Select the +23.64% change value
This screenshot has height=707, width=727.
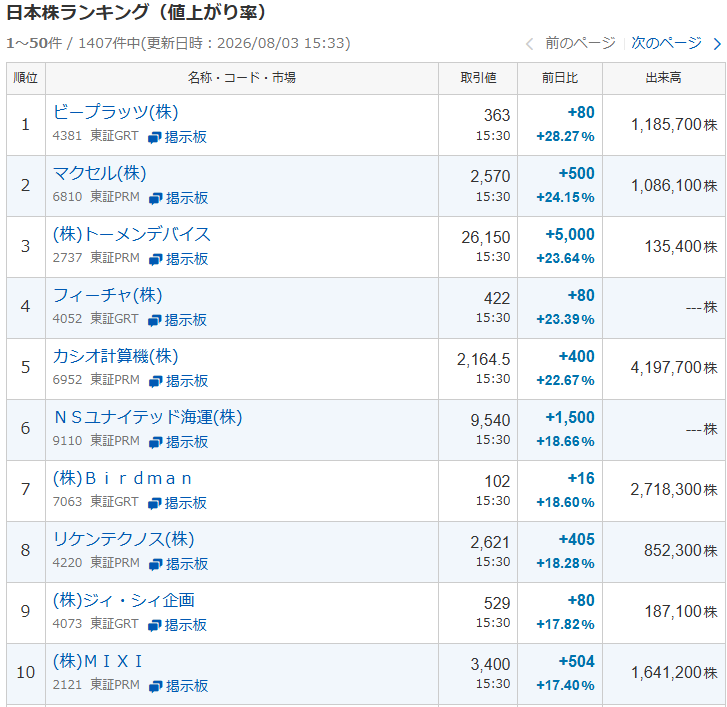pos(565,259)
